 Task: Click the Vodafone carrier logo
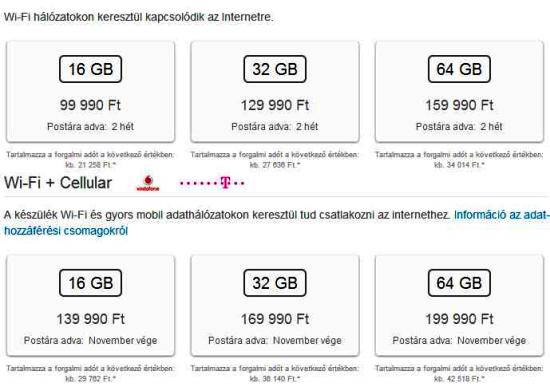(148, 183)
